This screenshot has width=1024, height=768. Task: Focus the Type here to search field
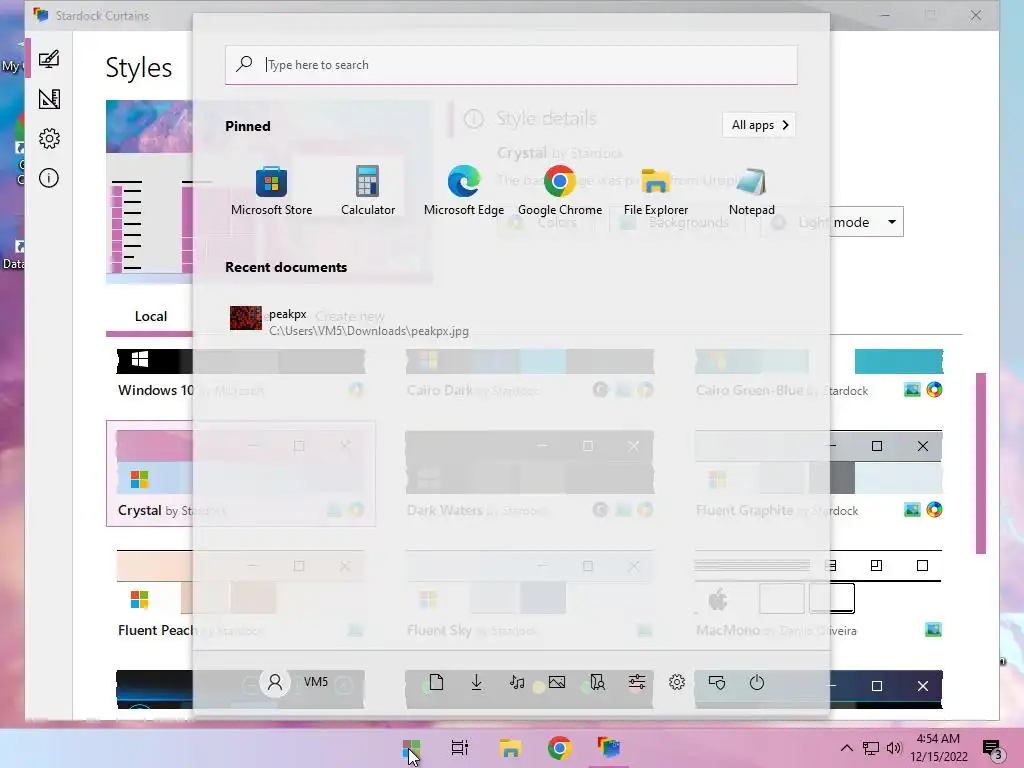pyautogui.click(x=511, y=65)
